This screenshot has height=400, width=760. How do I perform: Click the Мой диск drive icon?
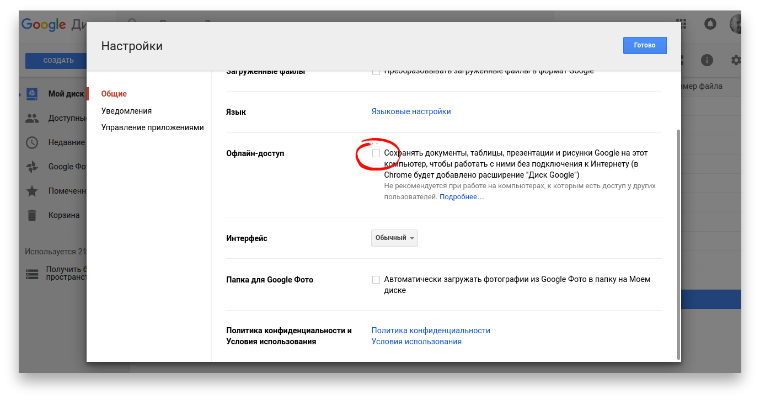[x=32, y=94]
